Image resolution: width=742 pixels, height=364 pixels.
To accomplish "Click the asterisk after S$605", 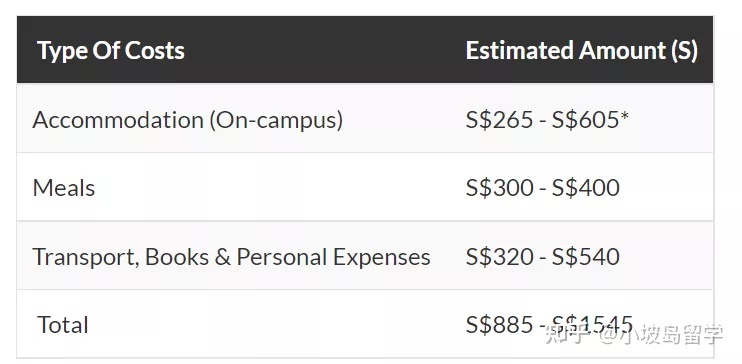I will tap(625, 116).
